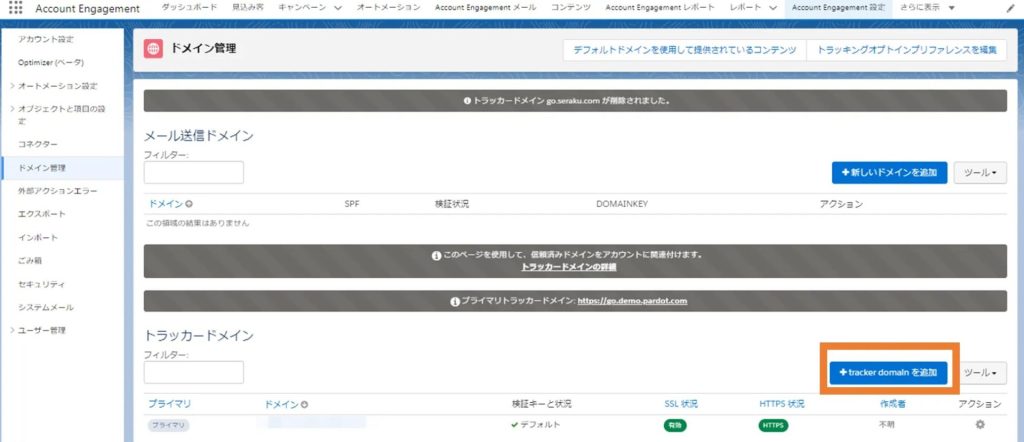This screenshot has width=1024, height=442.
Task: Sort by プライマリ column header
Action: click(x=170, y=404)
